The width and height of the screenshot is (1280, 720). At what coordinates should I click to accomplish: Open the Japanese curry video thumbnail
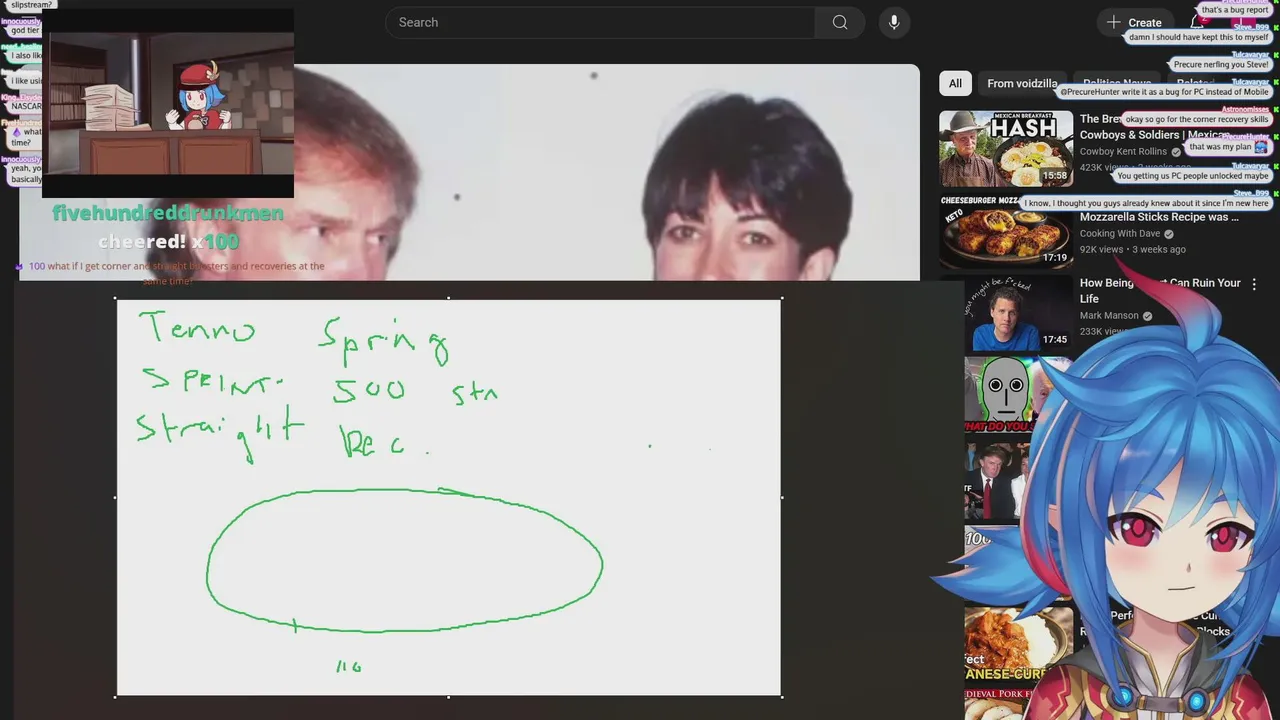point(1005,645)
